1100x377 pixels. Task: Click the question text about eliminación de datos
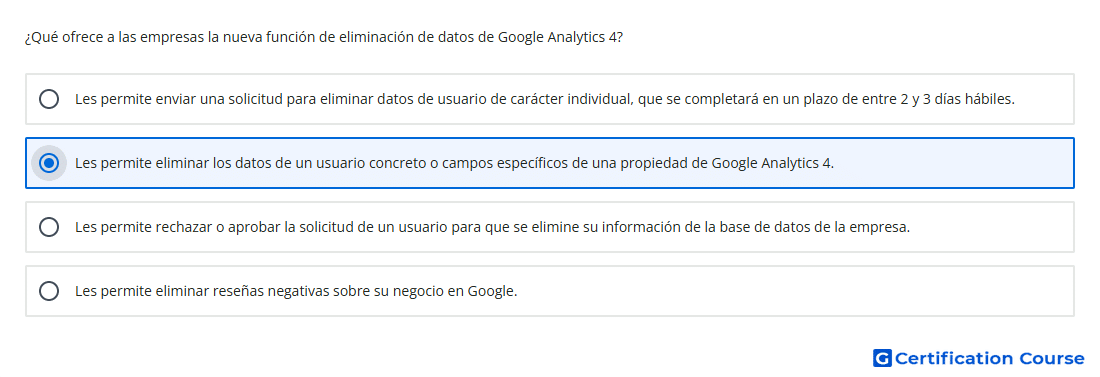323,37
